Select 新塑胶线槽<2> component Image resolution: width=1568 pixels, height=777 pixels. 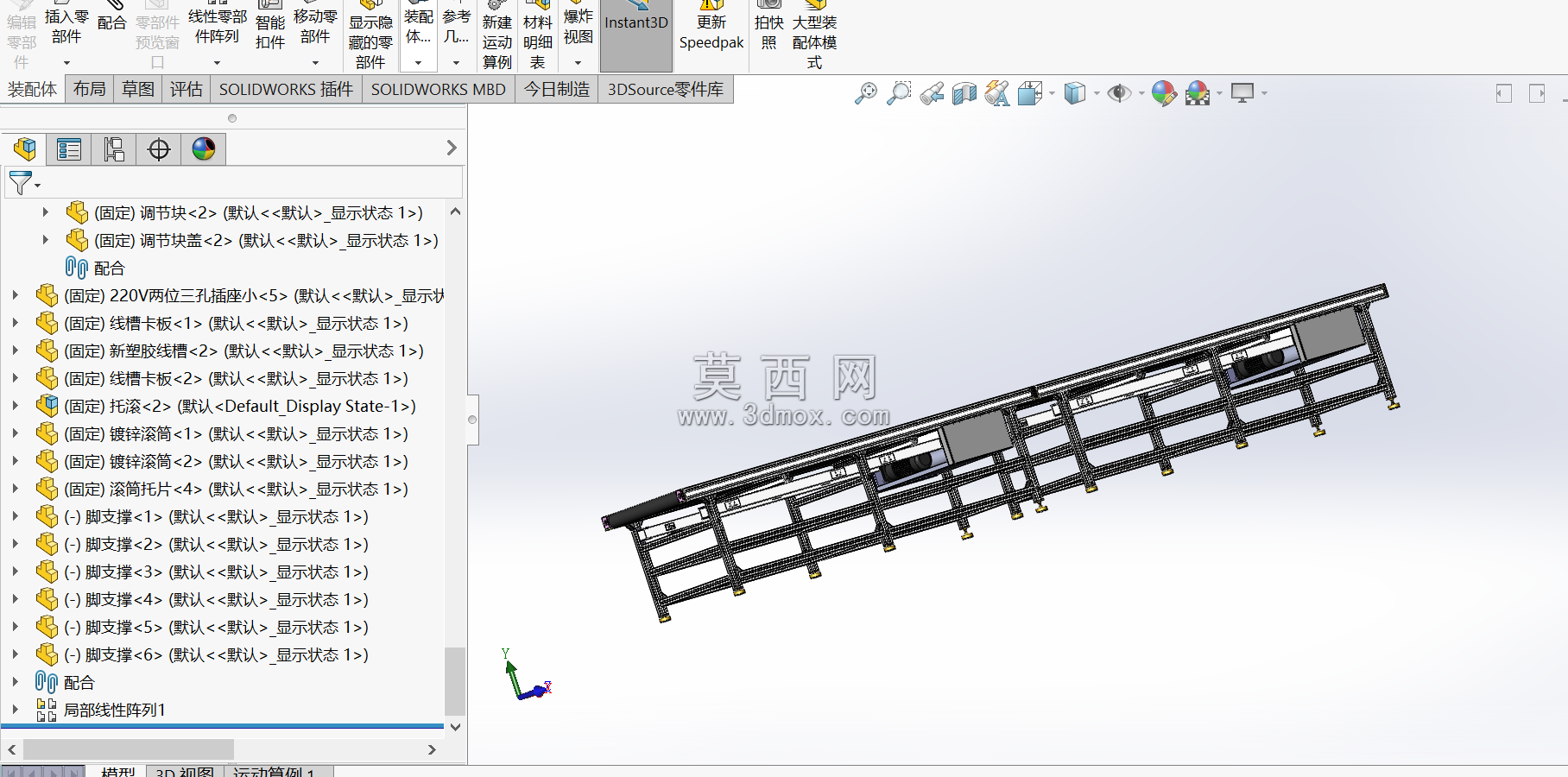[x=243, y=351]
